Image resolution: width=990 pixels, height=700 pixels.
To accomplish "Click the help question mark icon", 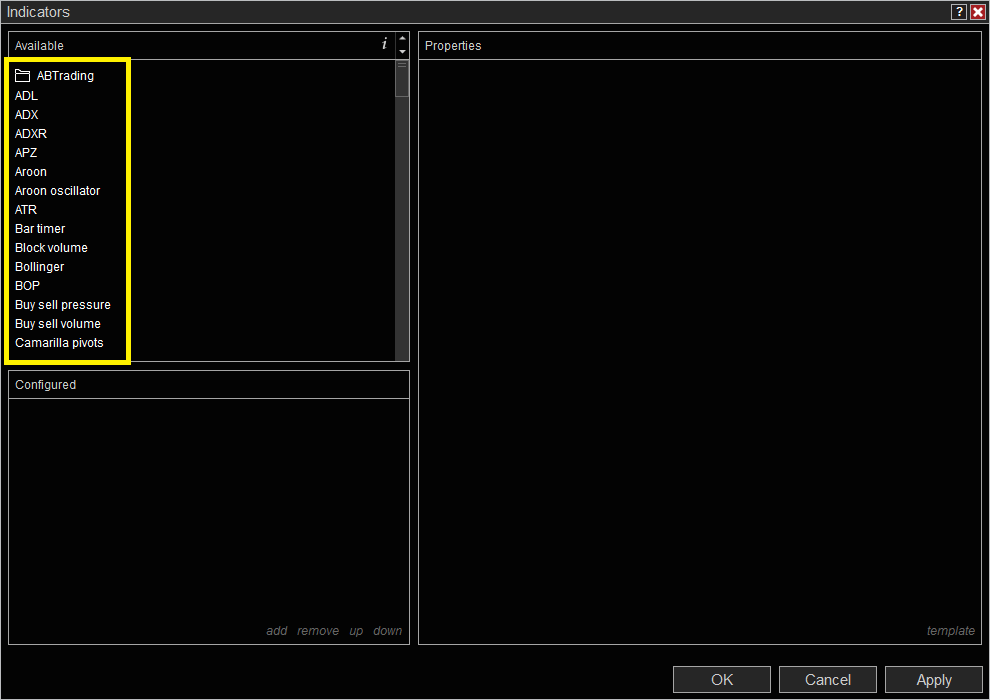I will click(959, 12).
